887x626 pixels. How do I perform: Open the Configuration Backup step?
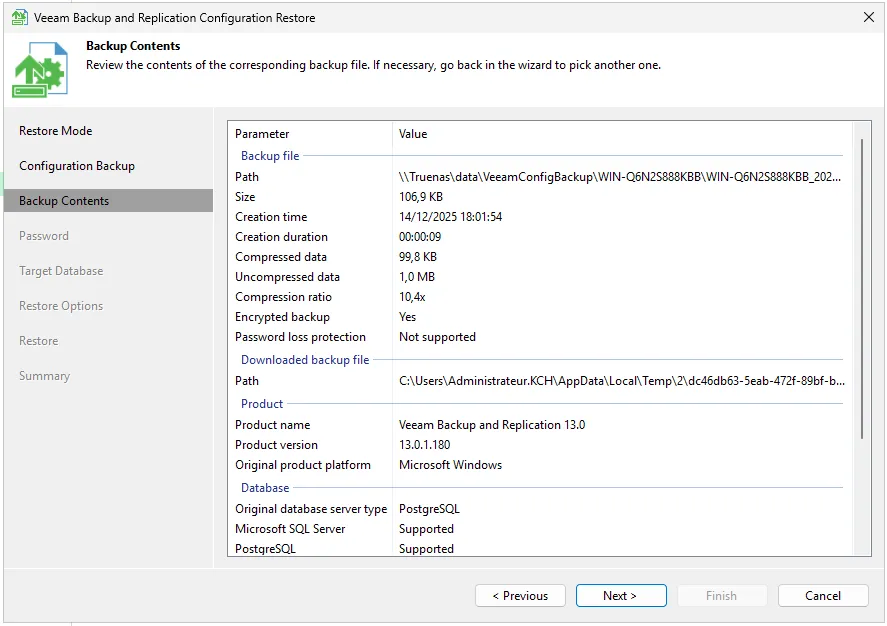click(x=77, y=166)
